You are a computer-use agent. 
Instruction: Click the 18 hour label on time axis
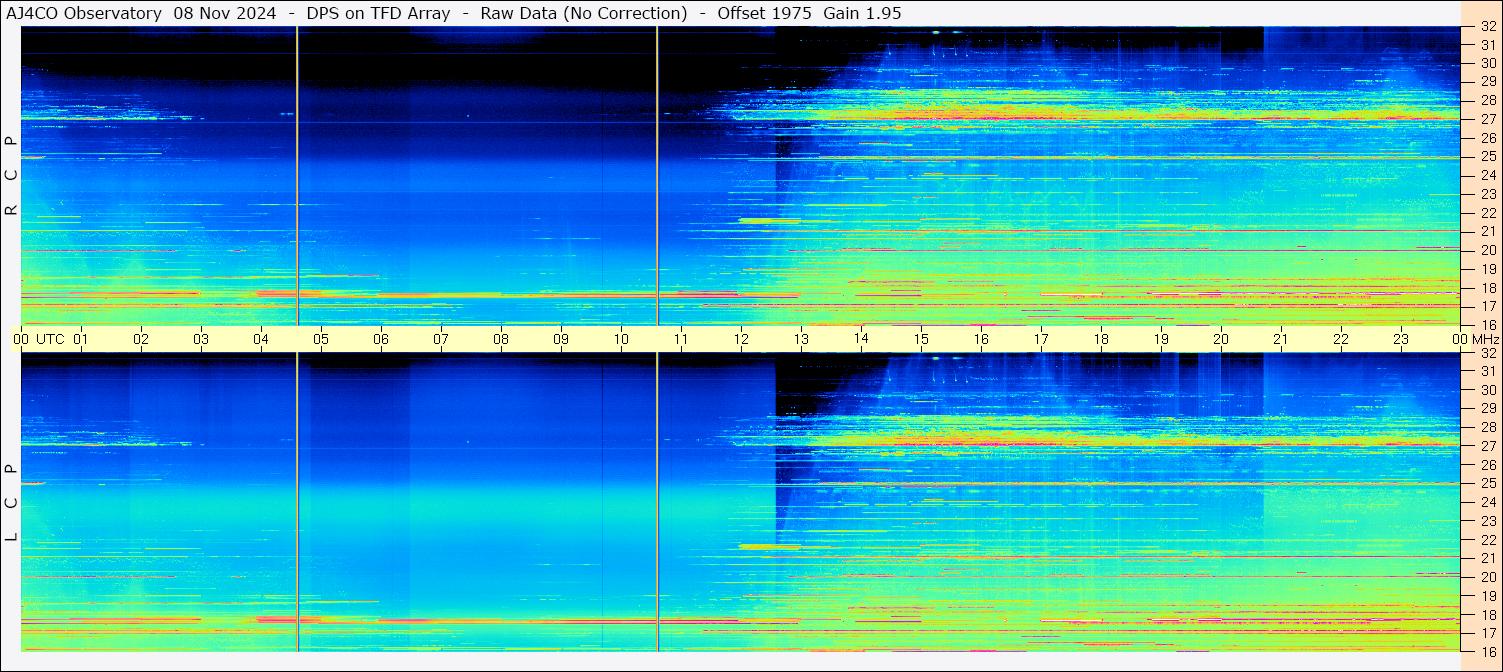click(x=1100, y=339)
